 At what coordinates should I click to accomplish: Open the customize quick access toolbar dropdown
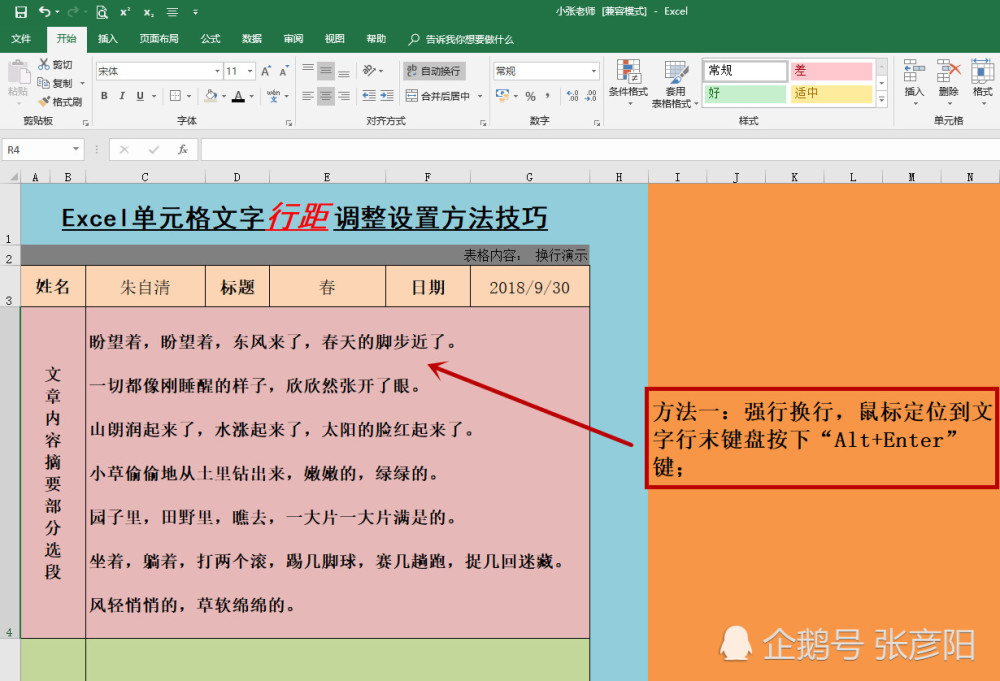click(x=195, y=11)
